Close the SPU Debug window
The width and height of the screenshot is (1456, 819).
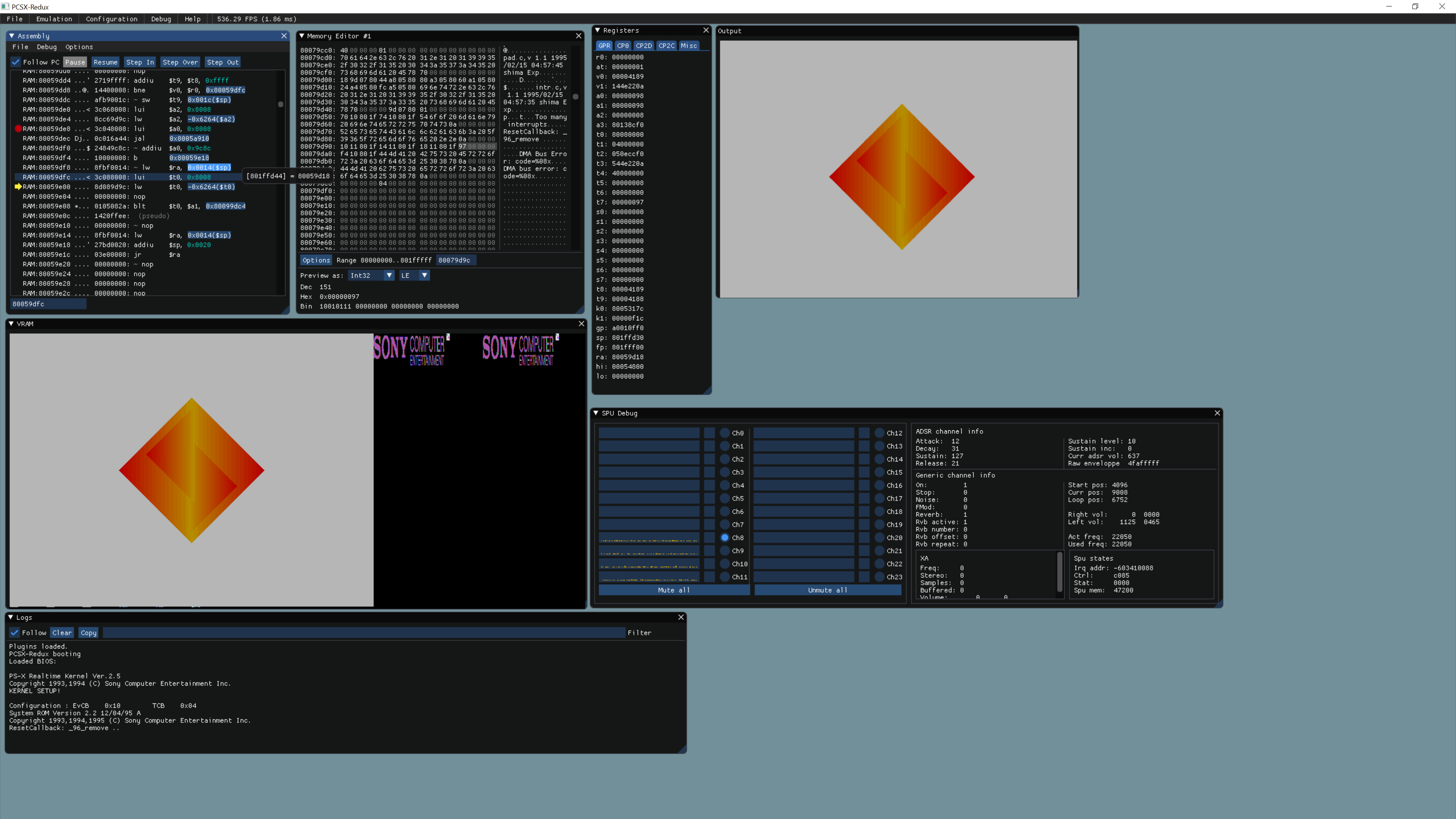click(x=1217, y=413)
